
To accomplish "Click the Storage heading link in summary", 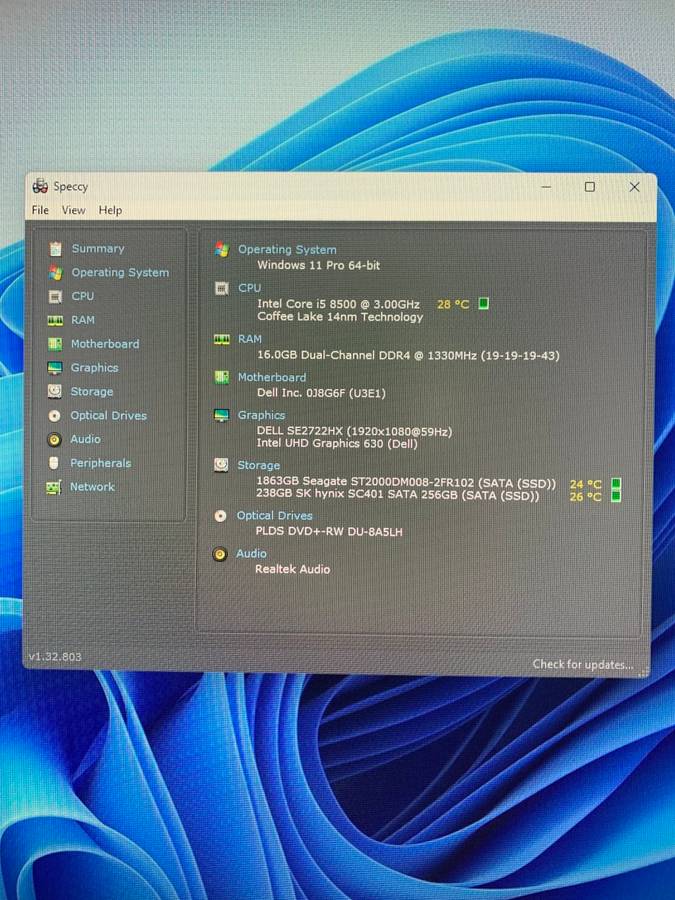I will (259, 465).
